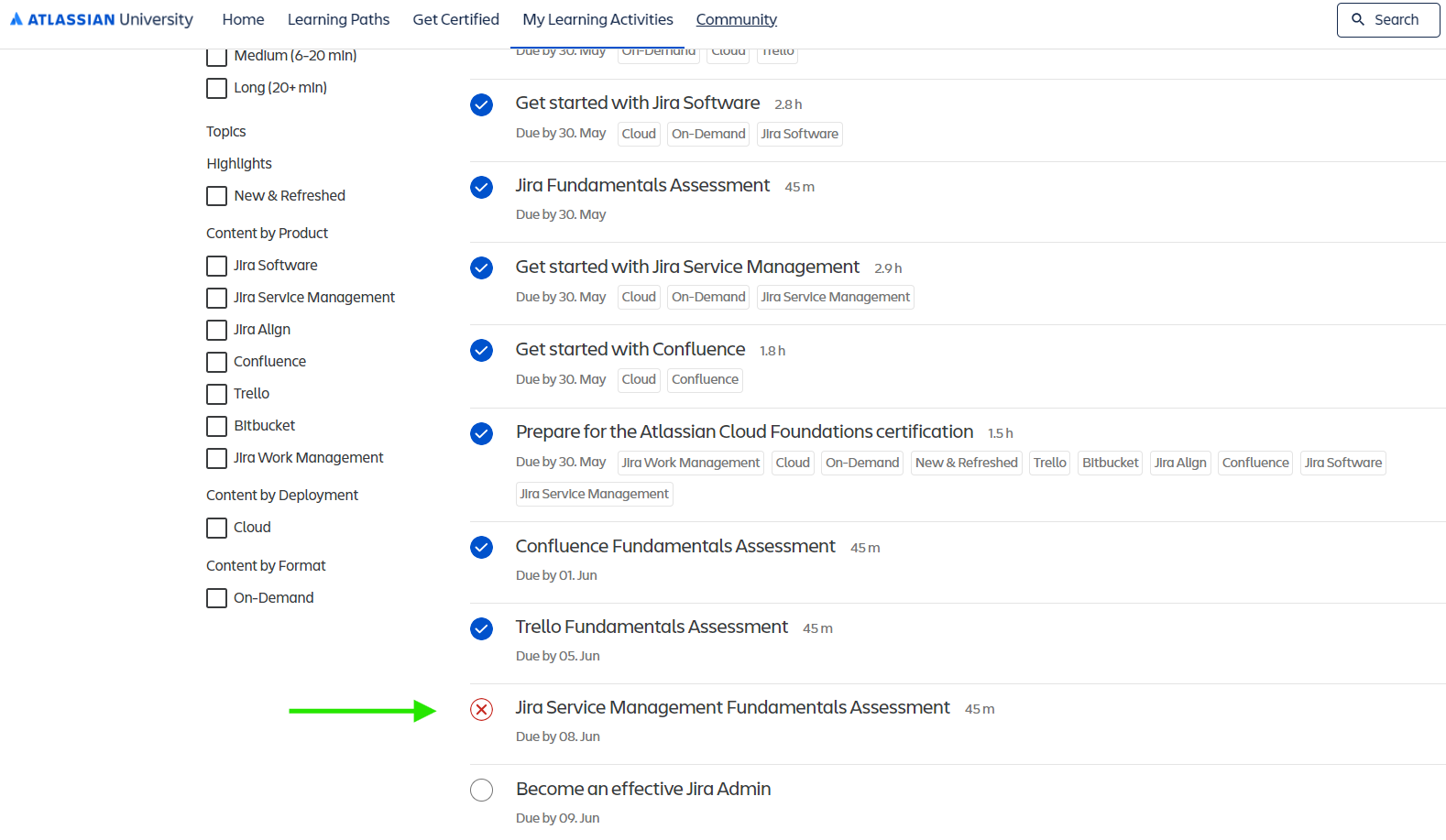Click the checkmark icon beside Jira Fundamentals Assessment

click(482, 188)
